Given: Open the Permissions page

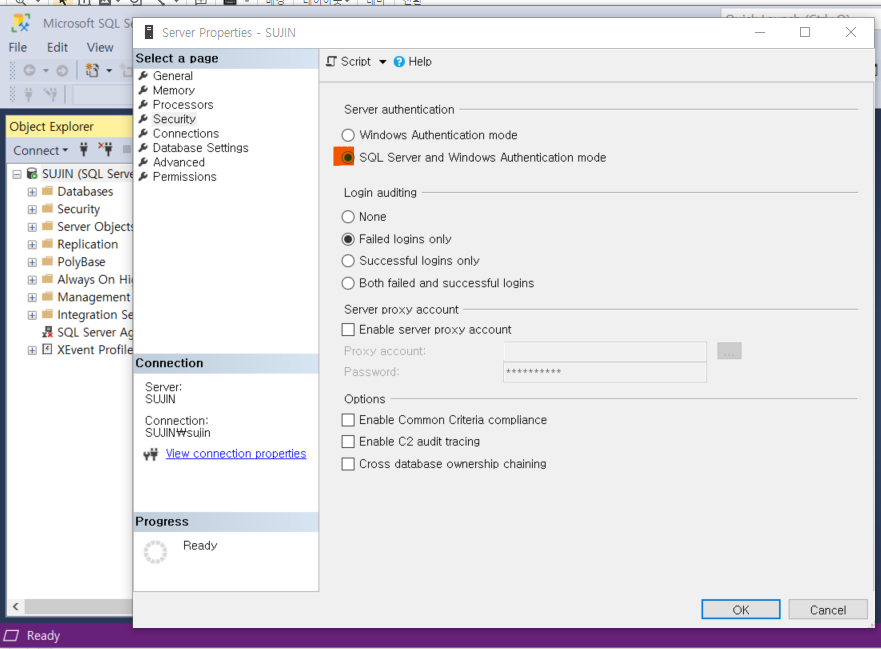Looking at the screenshot, I should tap(184, 177).
